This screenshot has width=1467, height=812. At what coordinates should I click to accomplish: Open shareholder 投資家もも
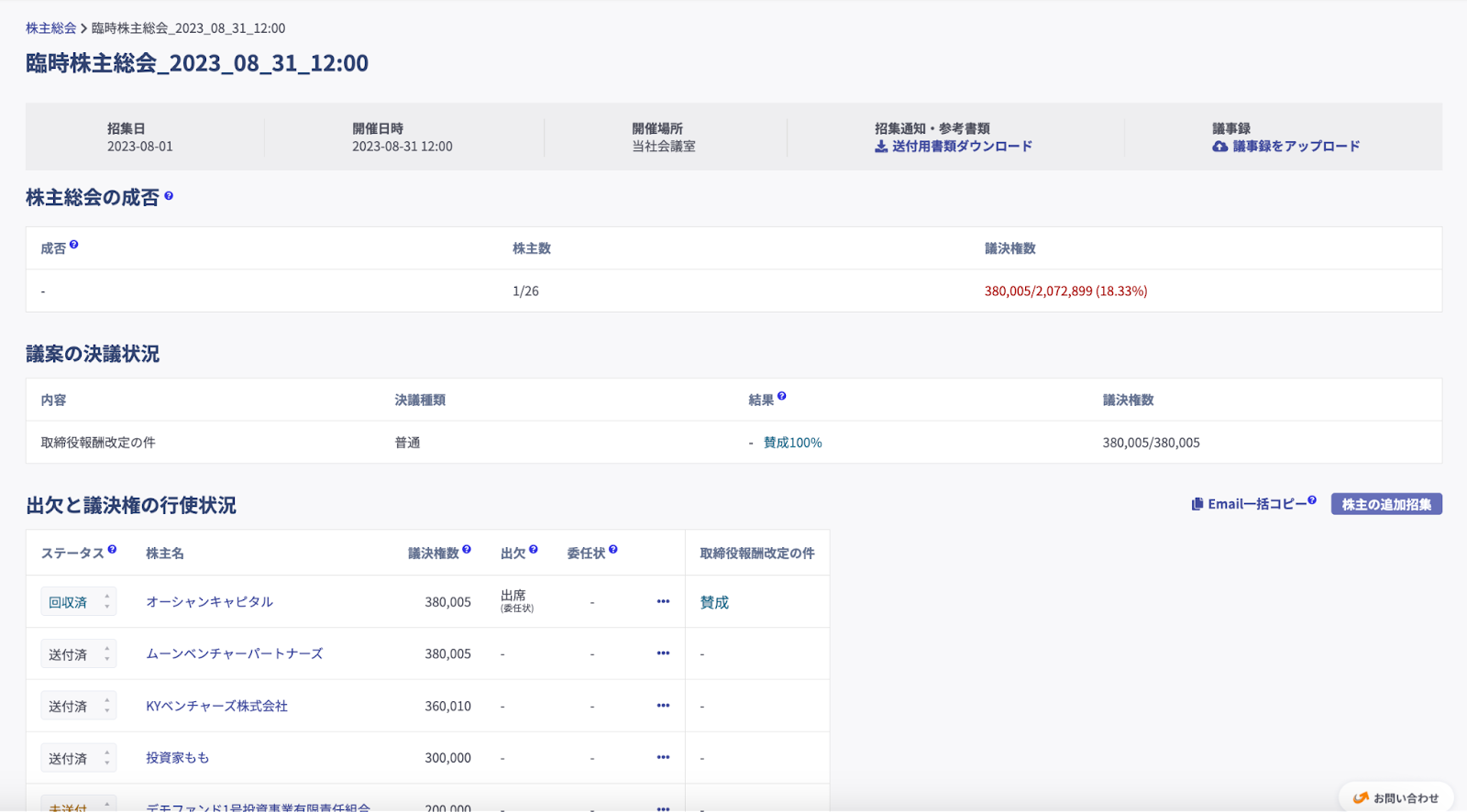pyautogui.click(x=177, y=758)
